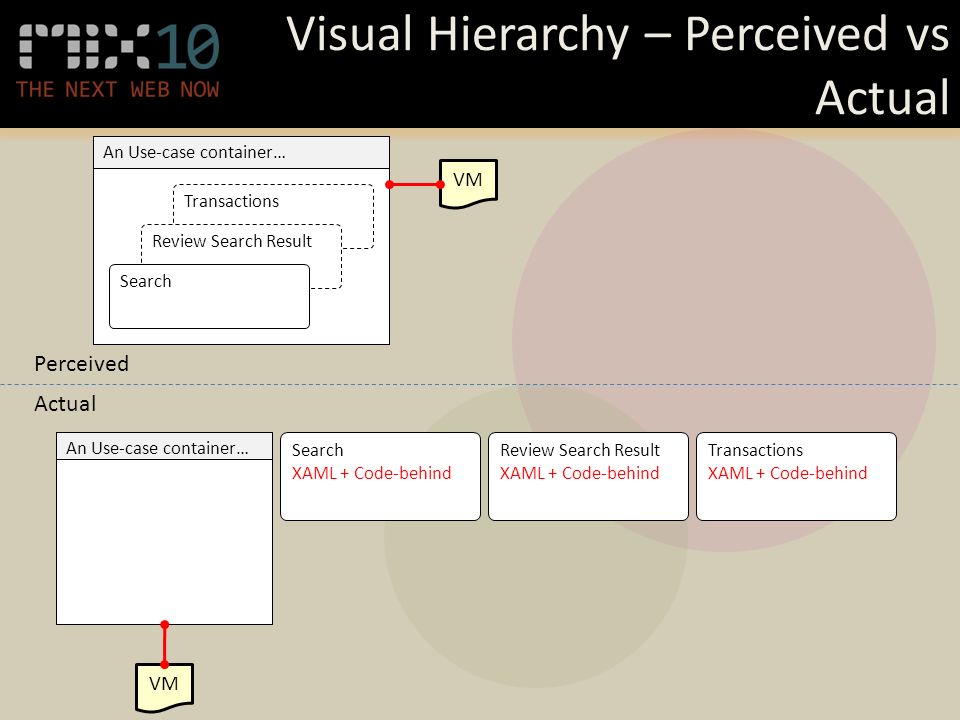Click the Actual 'An Use-case container…' header
The image size is (960, 720).
pyautogui.click(x=164, y=448)
